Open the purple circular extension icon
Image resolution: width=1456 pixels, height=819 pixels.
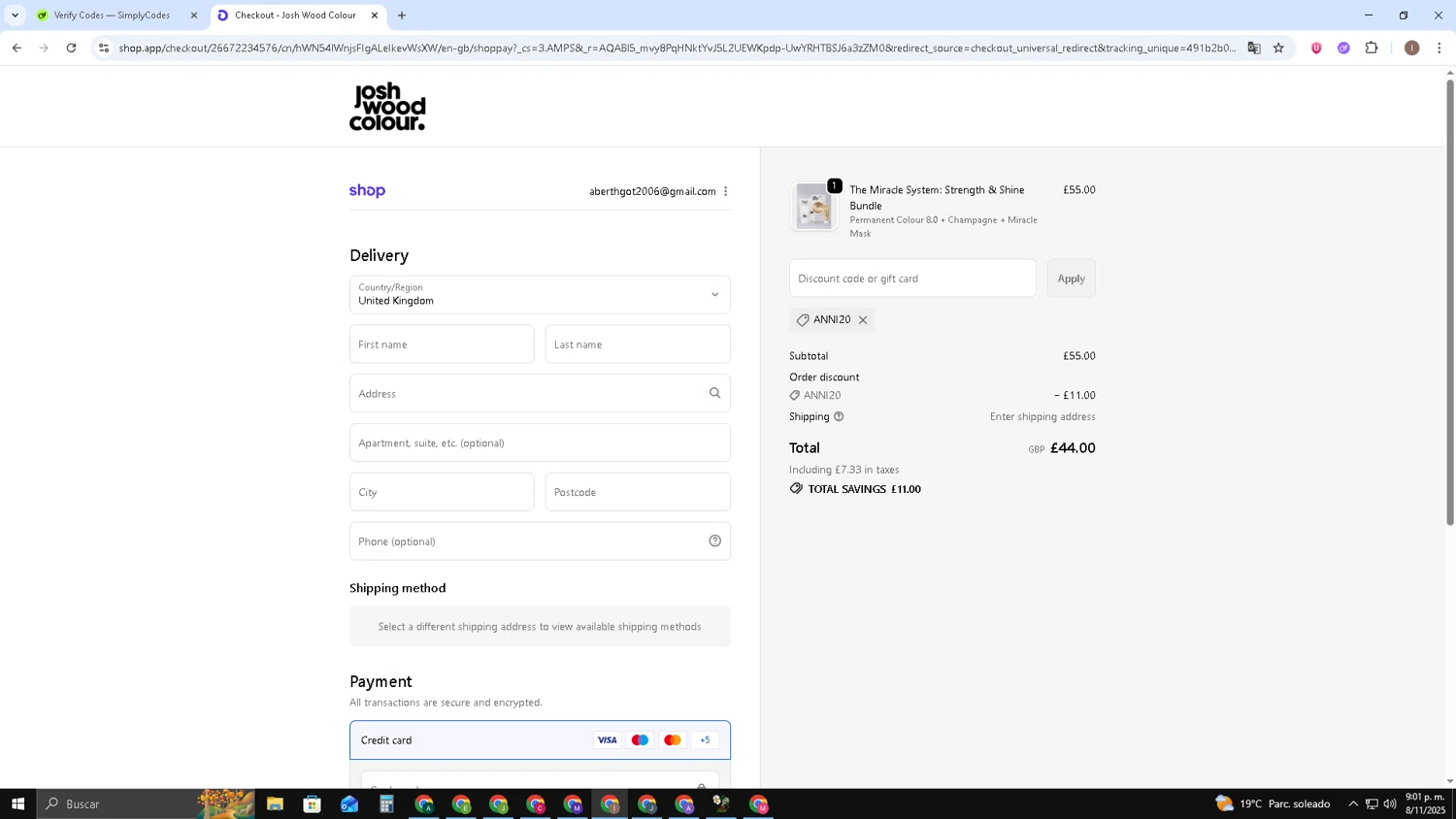coord(1343,48)
